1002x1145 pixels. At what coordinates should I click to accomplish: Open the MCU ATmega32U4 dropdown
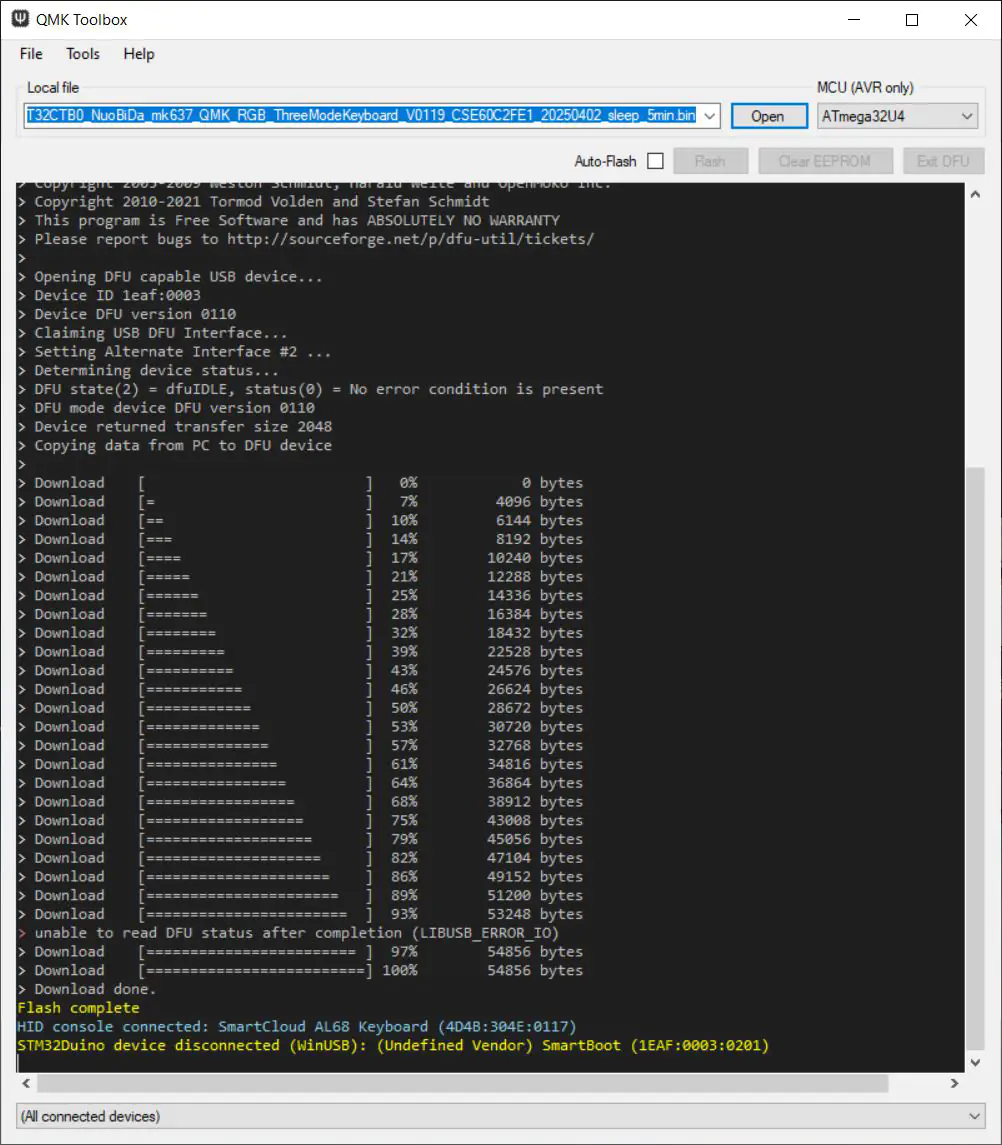point(898,116)
